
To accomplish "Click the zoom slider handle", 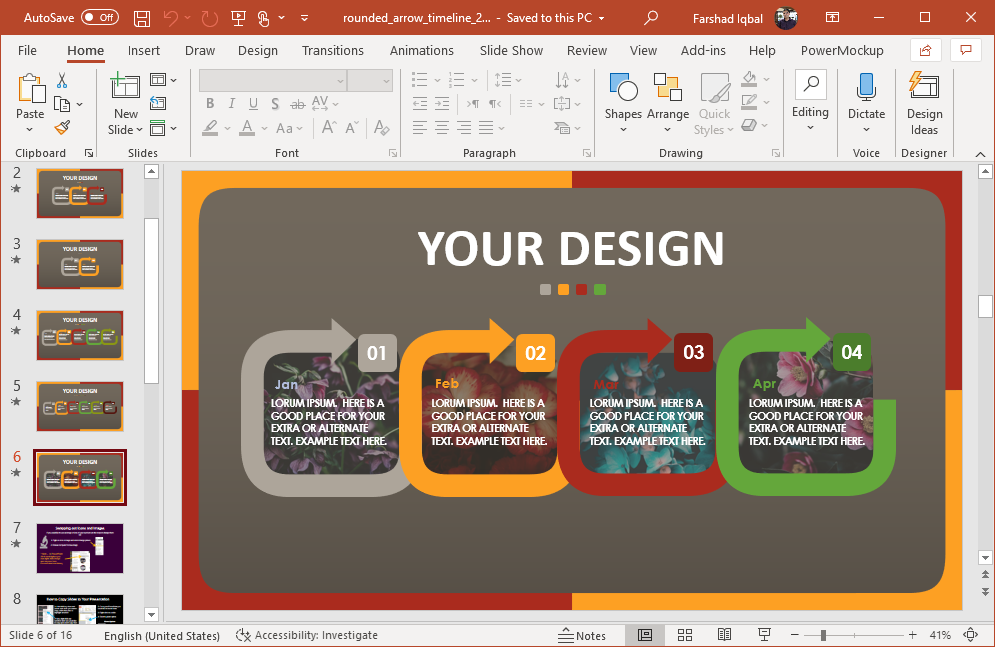I will point(823,635).
